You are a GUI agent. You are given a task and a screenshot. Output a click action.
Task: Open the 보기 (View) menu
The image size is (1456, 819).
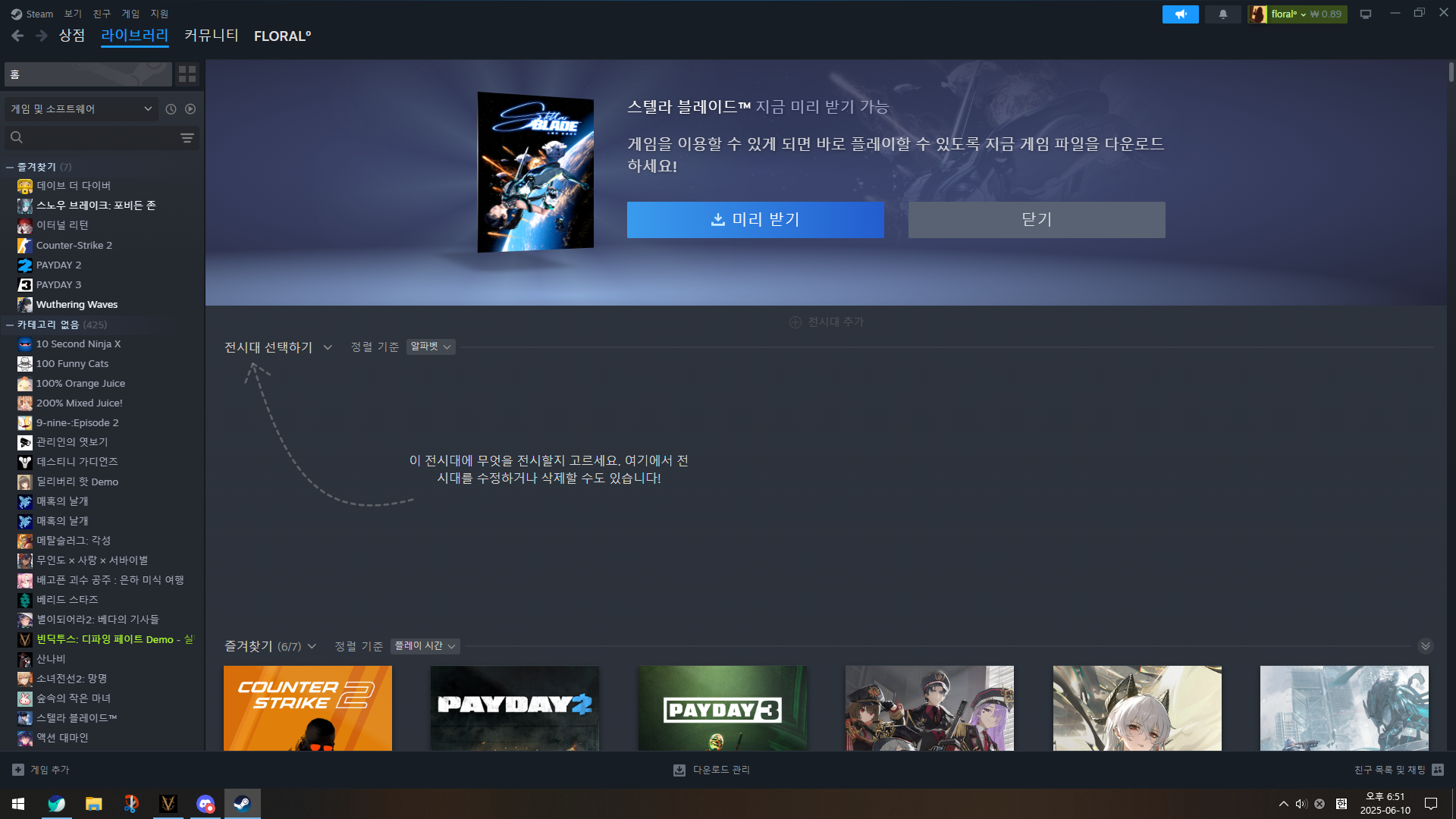pyautogui.click(x=73, y=14)
